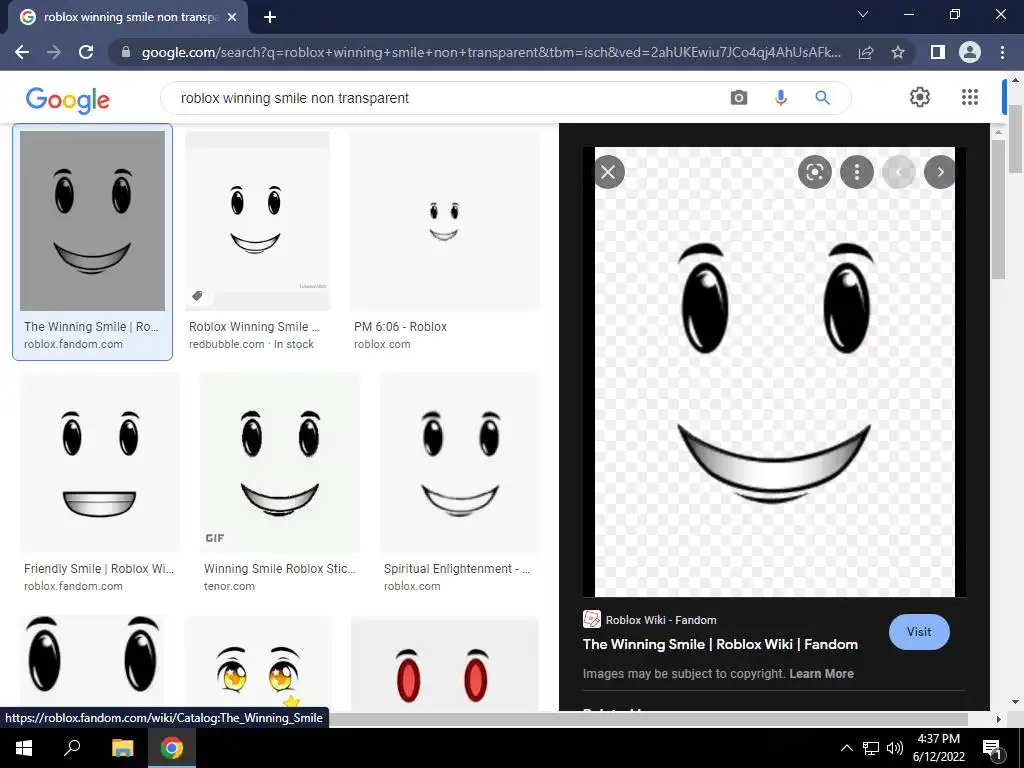The image size is (1024, 768).
Task: Open the Friendly Smile thumbnail
Action: pyautogui.click(x=100, y=462)
